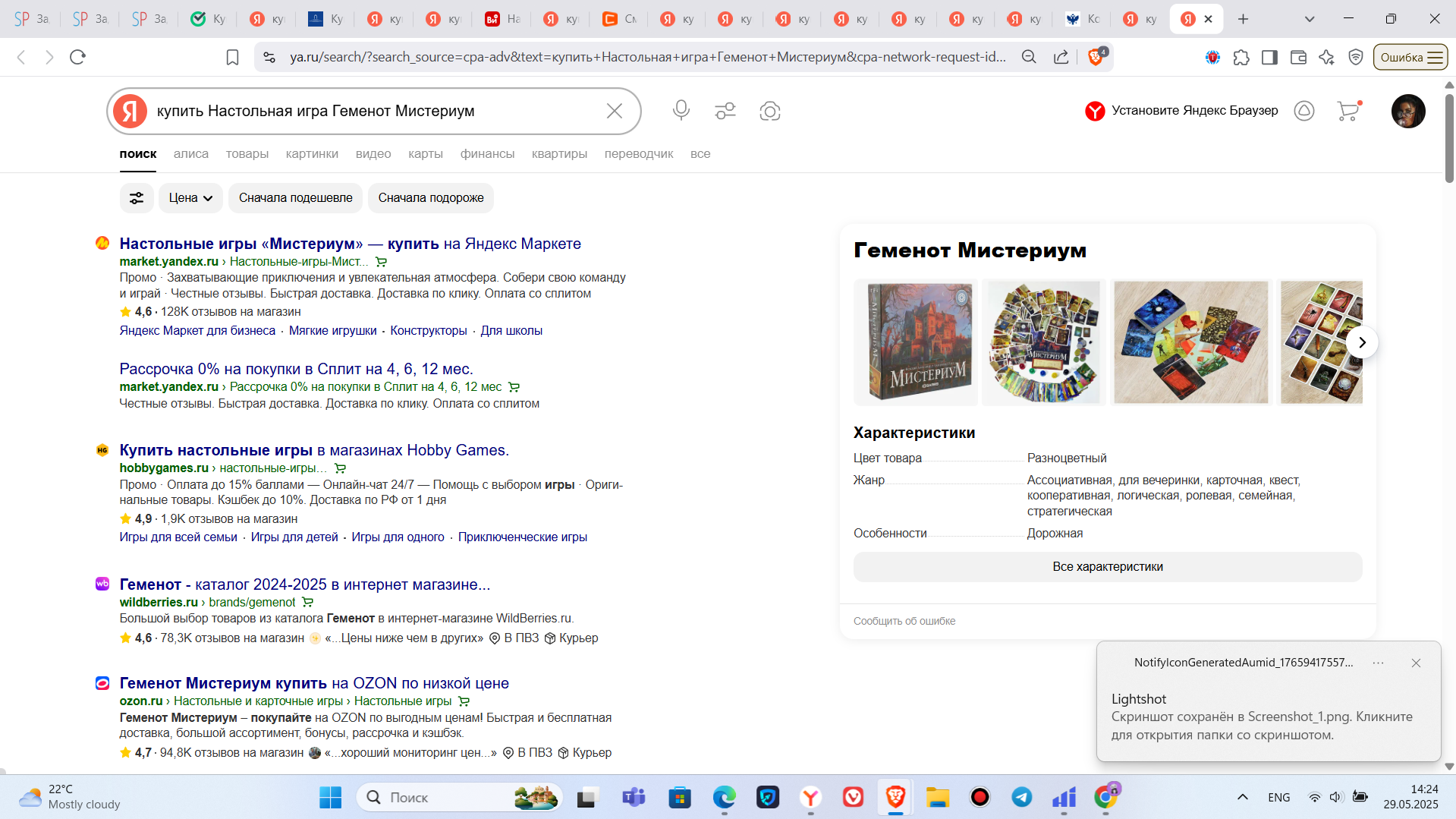The height and width of the screenshot is (819, 1456).
Task: Open the Wildberries Геменот catalog link
Action: click(305, 584)
